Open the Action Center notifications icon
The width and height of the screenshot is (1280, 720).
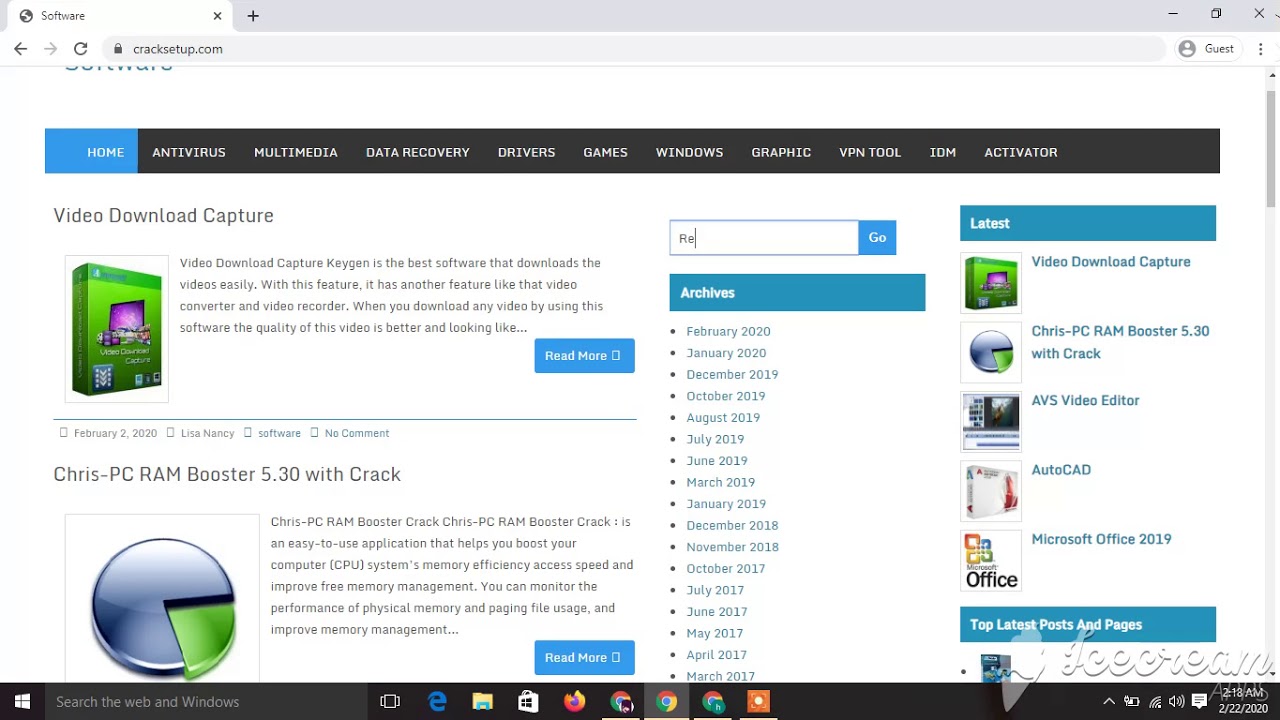(1199, 702)
